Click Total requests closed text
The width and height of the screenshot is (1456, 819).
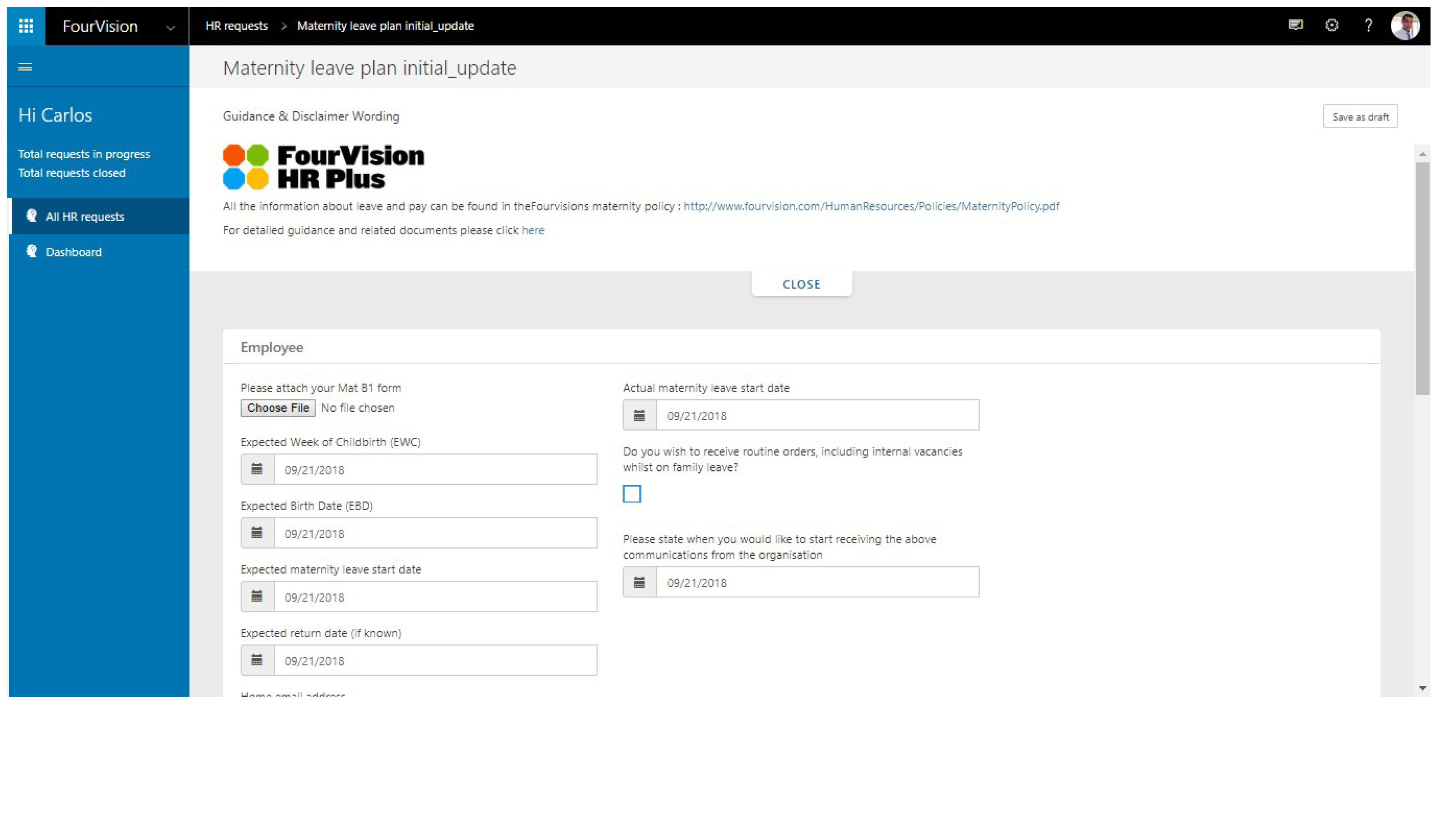(x=72, y=173)
